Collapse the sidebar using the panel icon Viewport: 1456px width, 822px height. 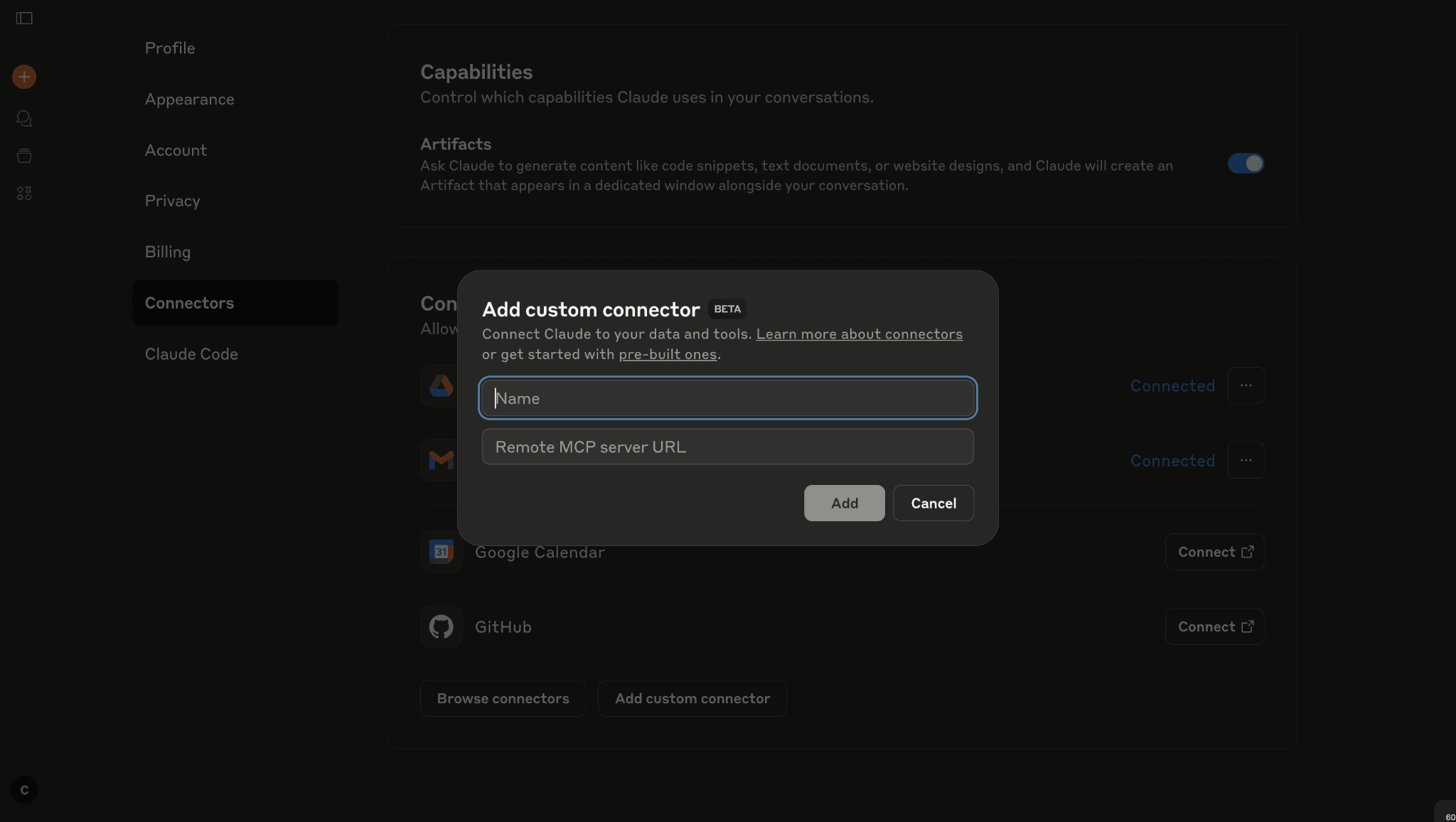tap(23, 18)
